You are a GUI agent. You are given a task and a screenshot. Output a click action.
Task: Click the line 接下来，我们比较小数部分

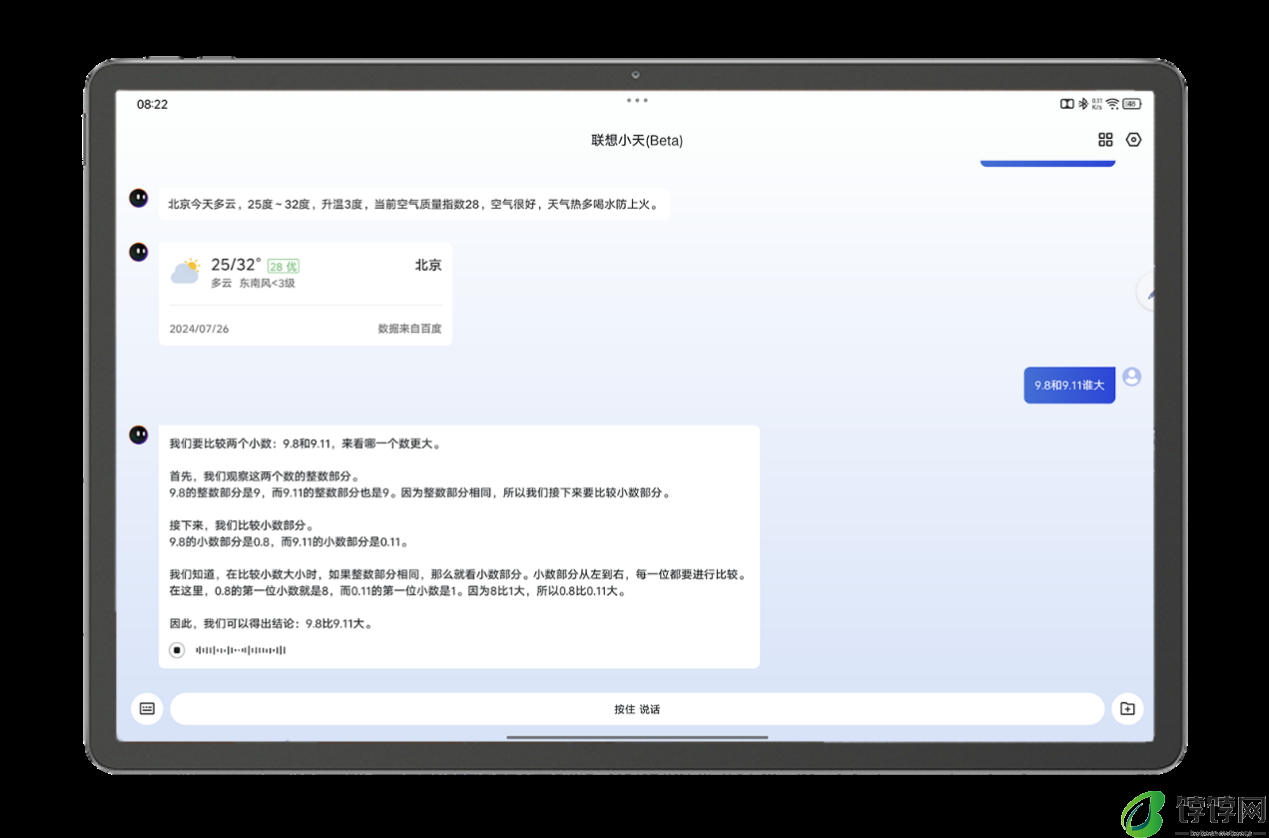241,525
